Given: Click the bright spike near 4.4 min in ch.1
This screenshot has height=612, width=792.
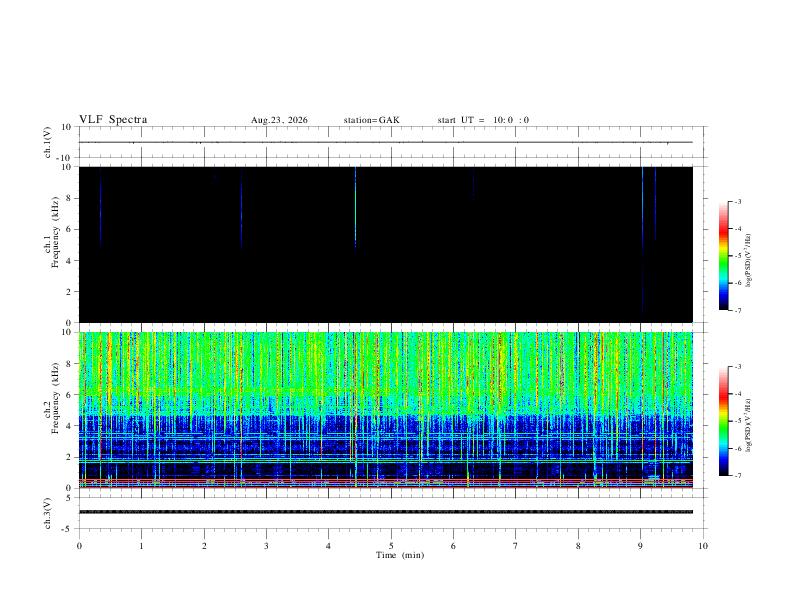Looking at the screenshot, I should tap(356, 205).
